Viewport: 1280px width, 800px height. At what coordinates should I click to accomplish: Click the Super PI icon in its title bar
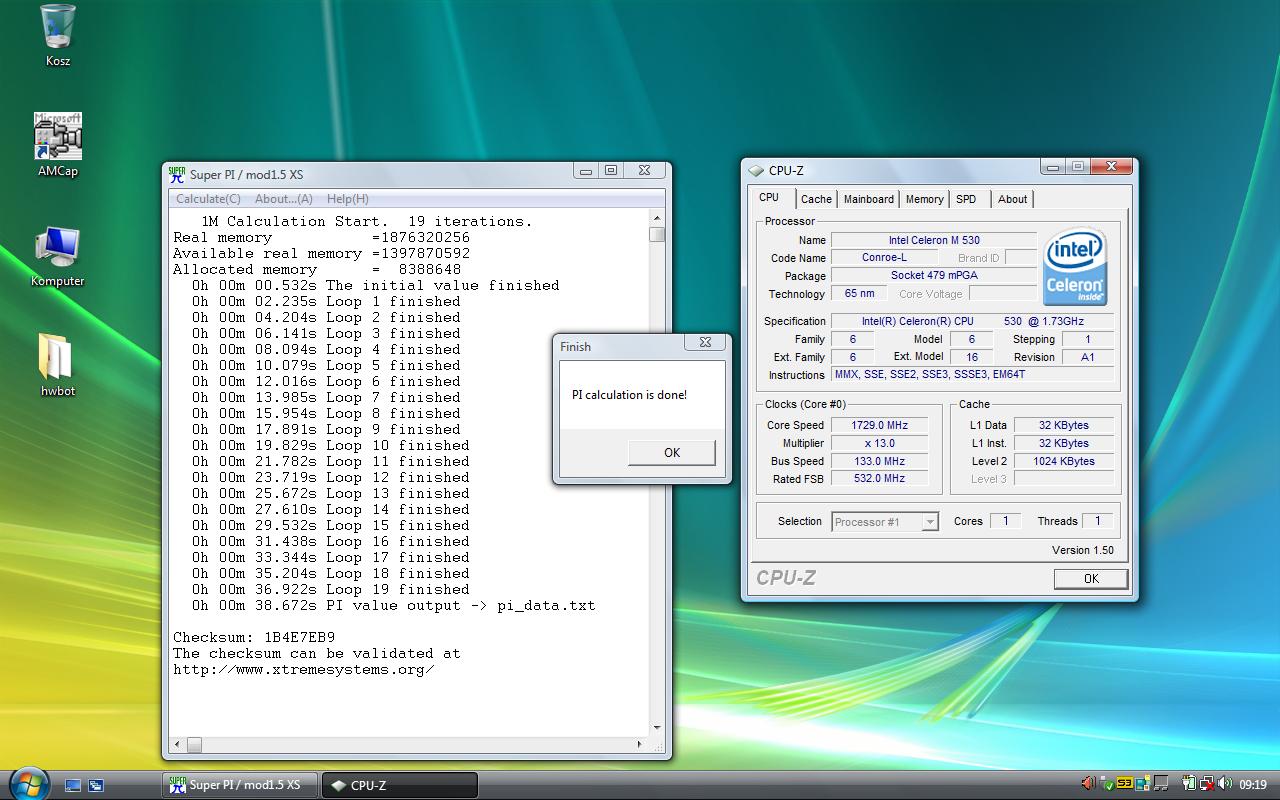coord(177,173)
